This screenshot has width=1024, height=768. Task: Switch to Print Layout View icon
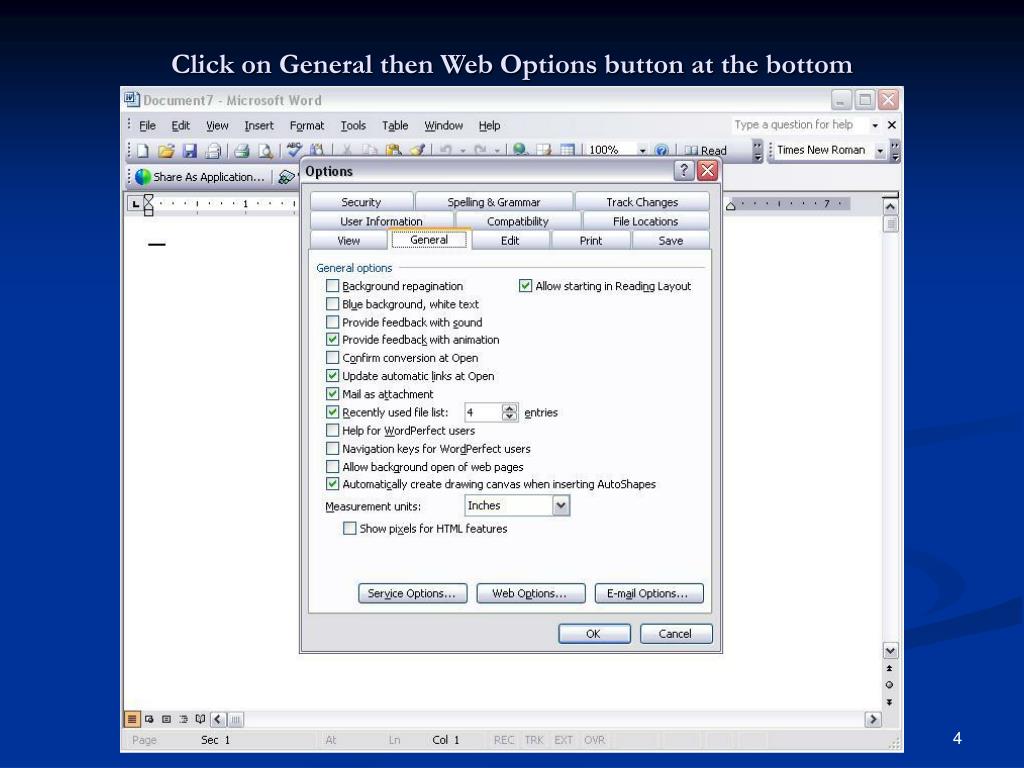pos(167,719)
